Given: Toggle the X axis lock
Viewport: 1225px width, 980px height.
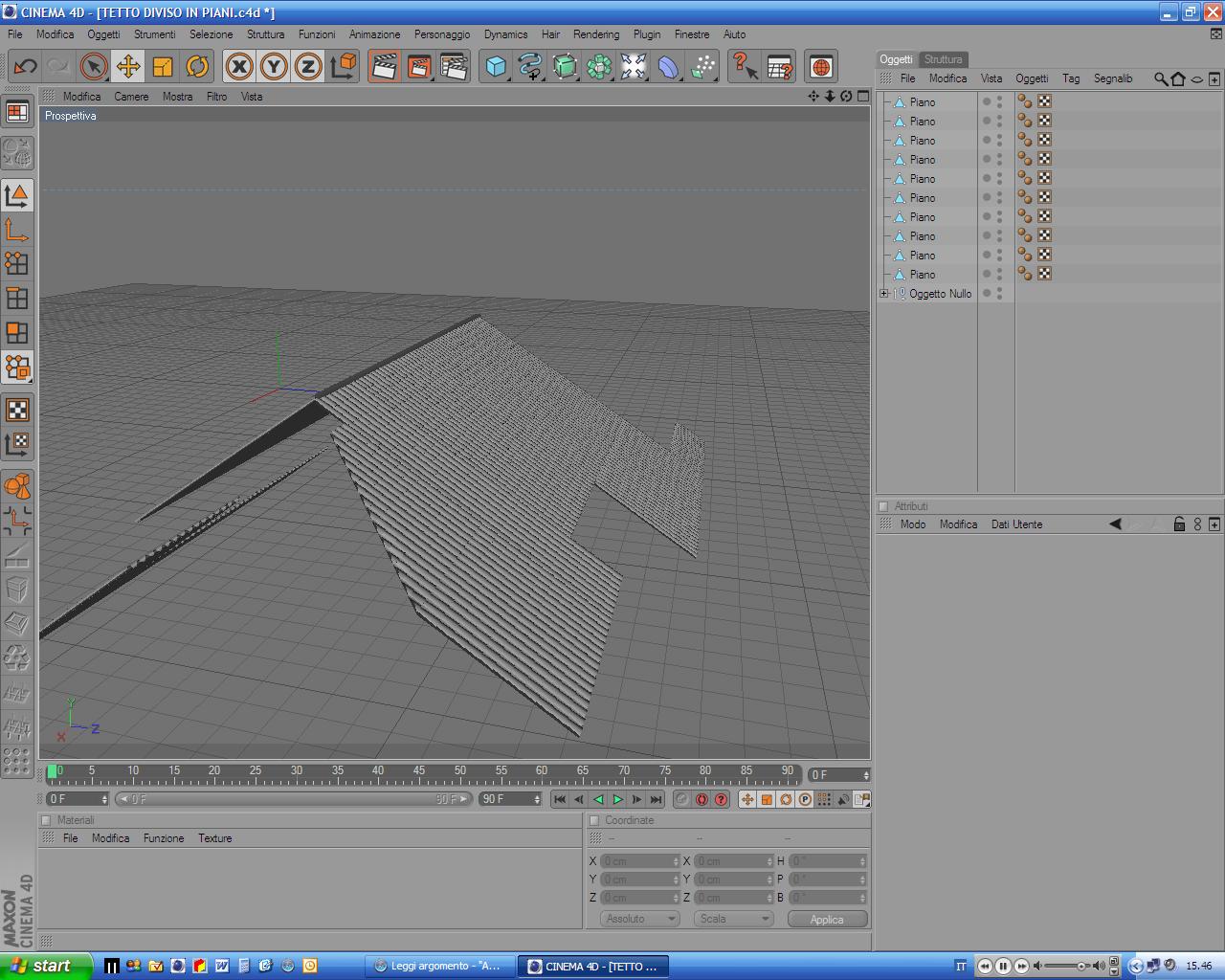Looking at the screenshot, I should (239, 66).
